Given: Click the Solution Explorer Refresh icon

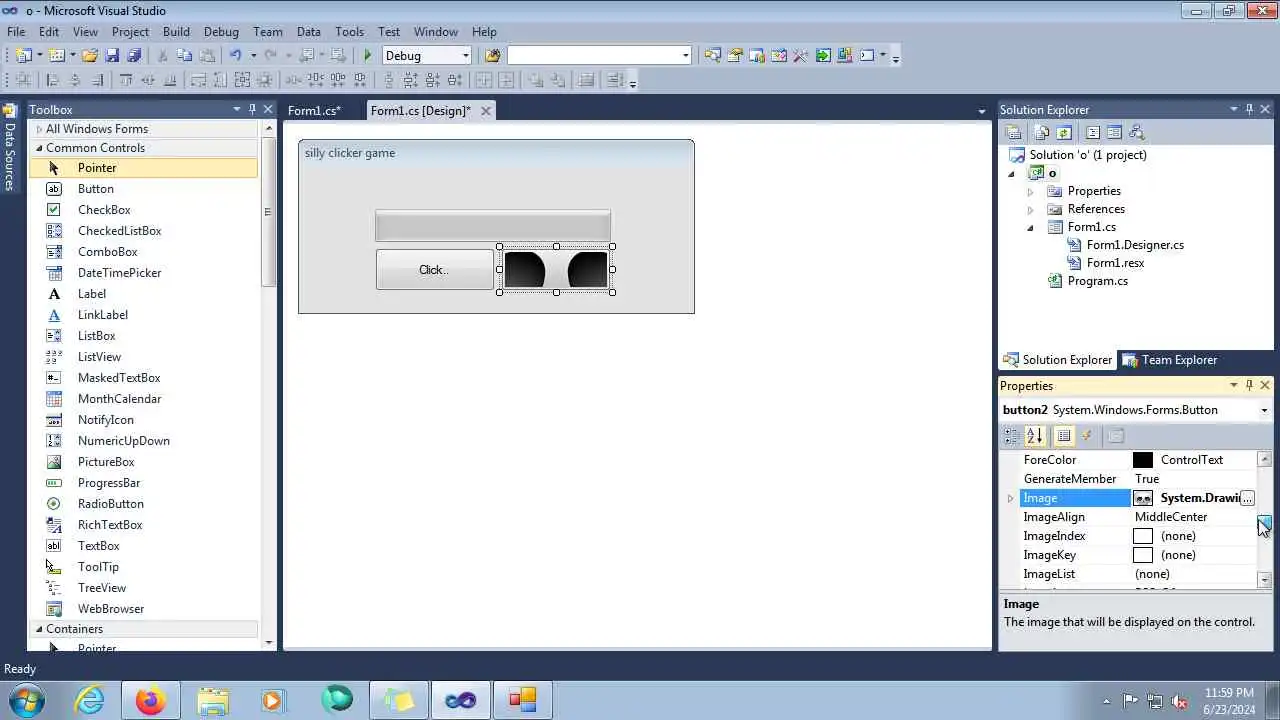Looking at the screenshot, I should (x=1064, y=132).
